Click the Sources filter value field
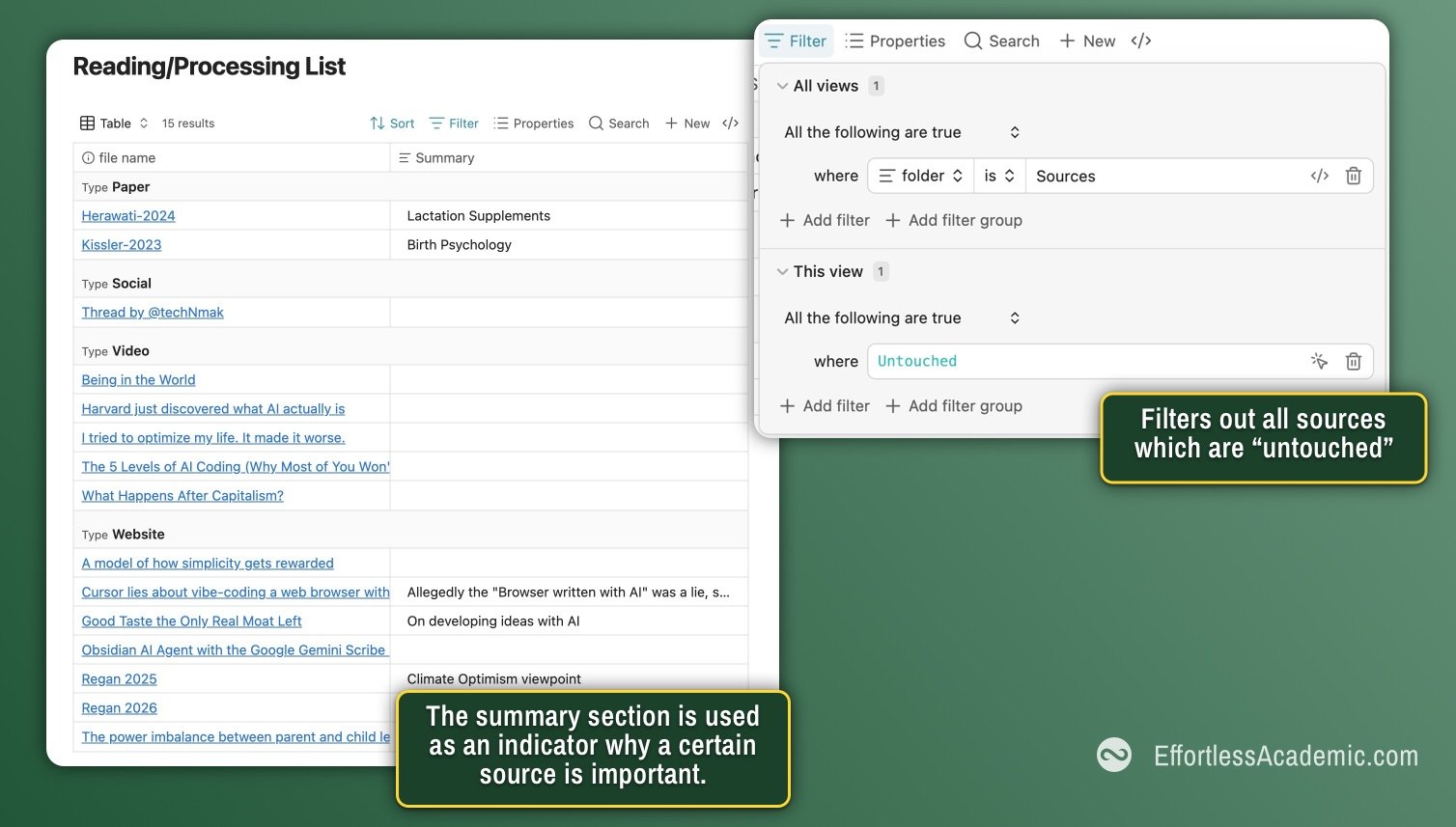This screenshot has height=827, width=1456. (1163, 176)
